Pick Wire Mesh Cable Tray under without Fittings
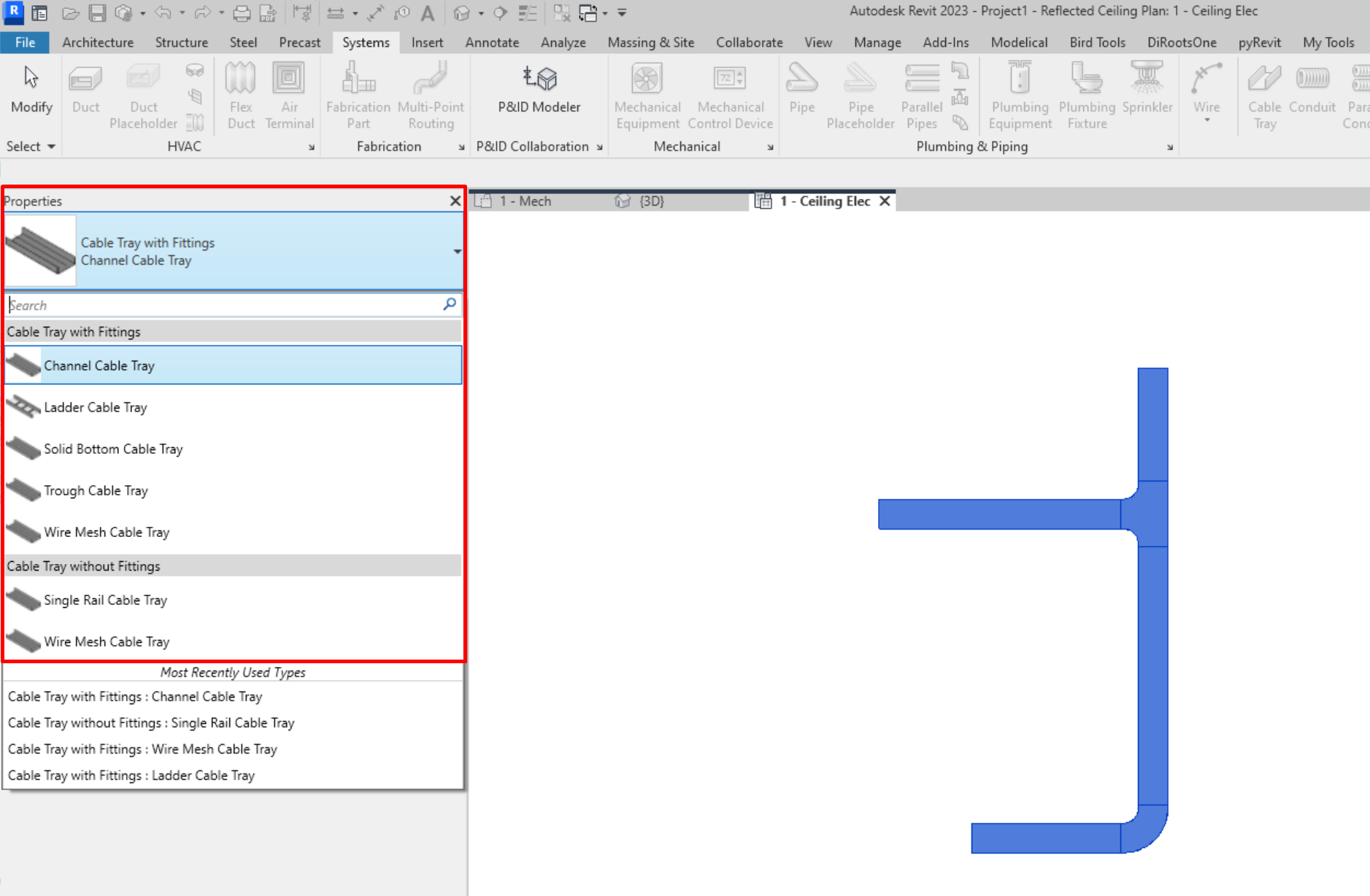This screenshot has height=896, width=1370. [x=234, y=641]
